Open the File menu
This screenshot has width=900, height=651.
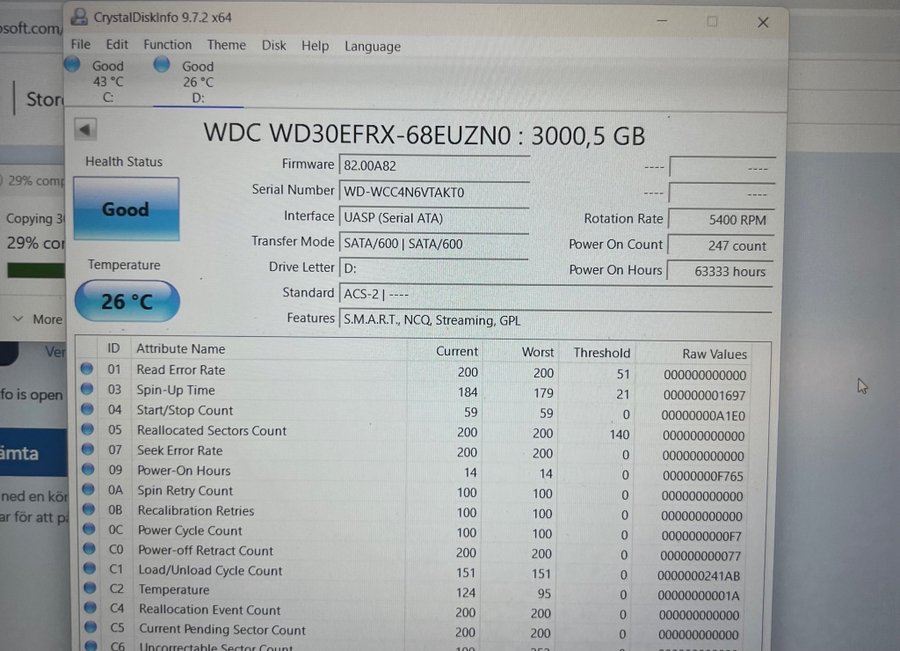point(81,45)
